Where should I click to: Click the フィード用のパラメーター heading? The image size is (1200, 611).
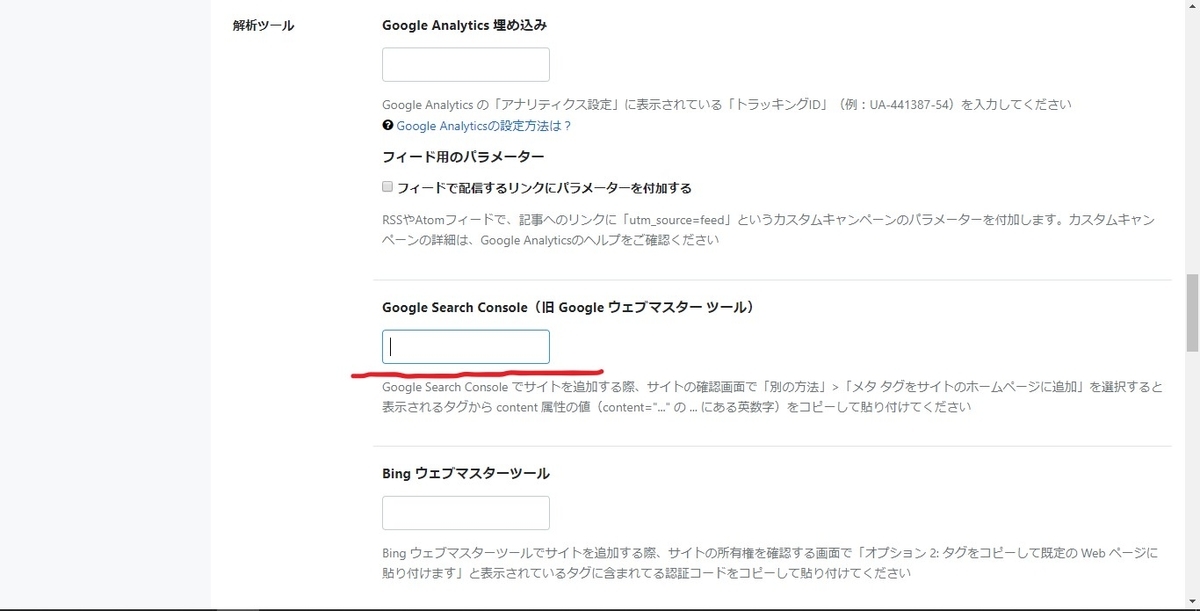coord(463,157)
